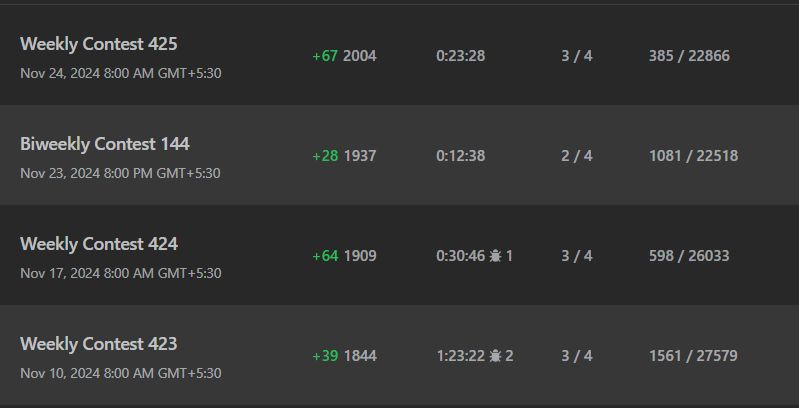Click ranking 1081 / 22518
Viewport: 799px width, 408px height.
693,156
